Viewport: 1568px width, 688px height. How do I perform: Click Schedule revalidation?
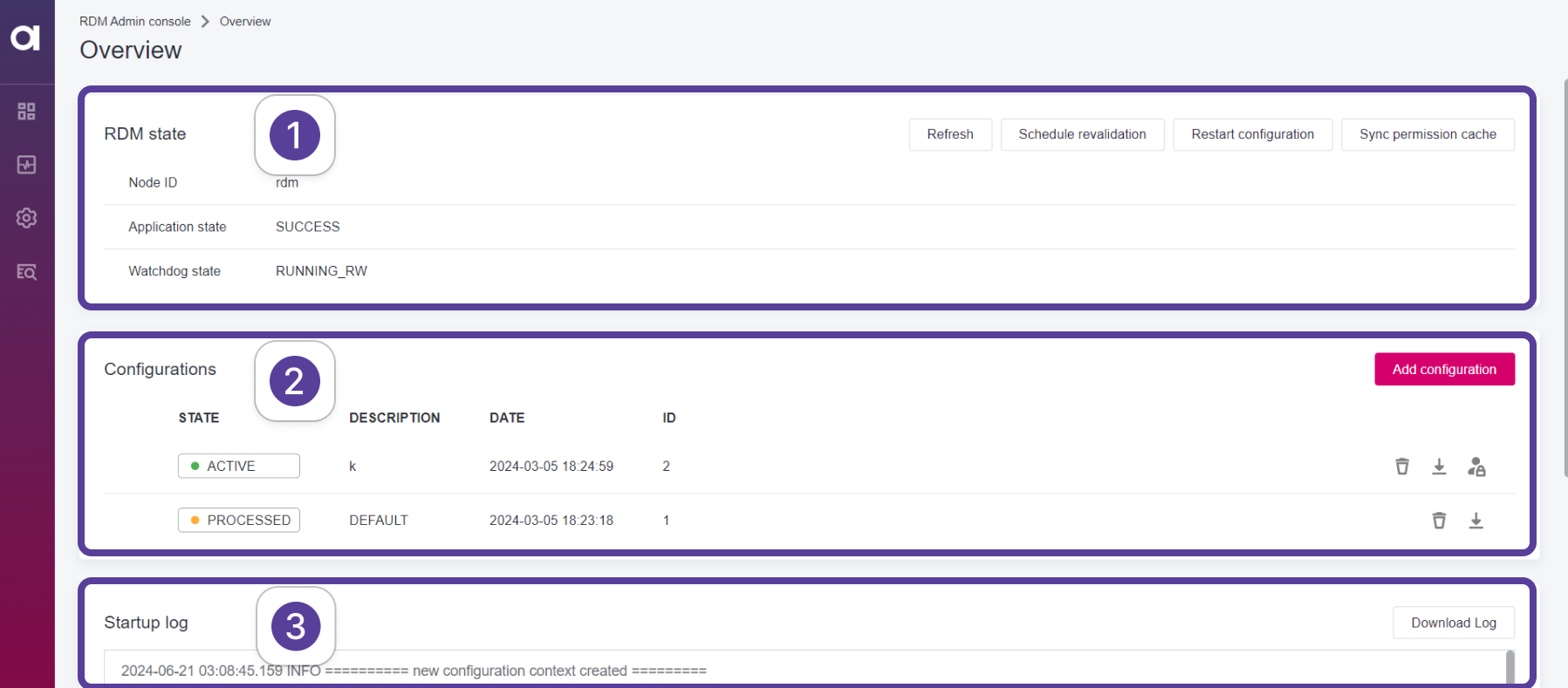(1082, 134)
